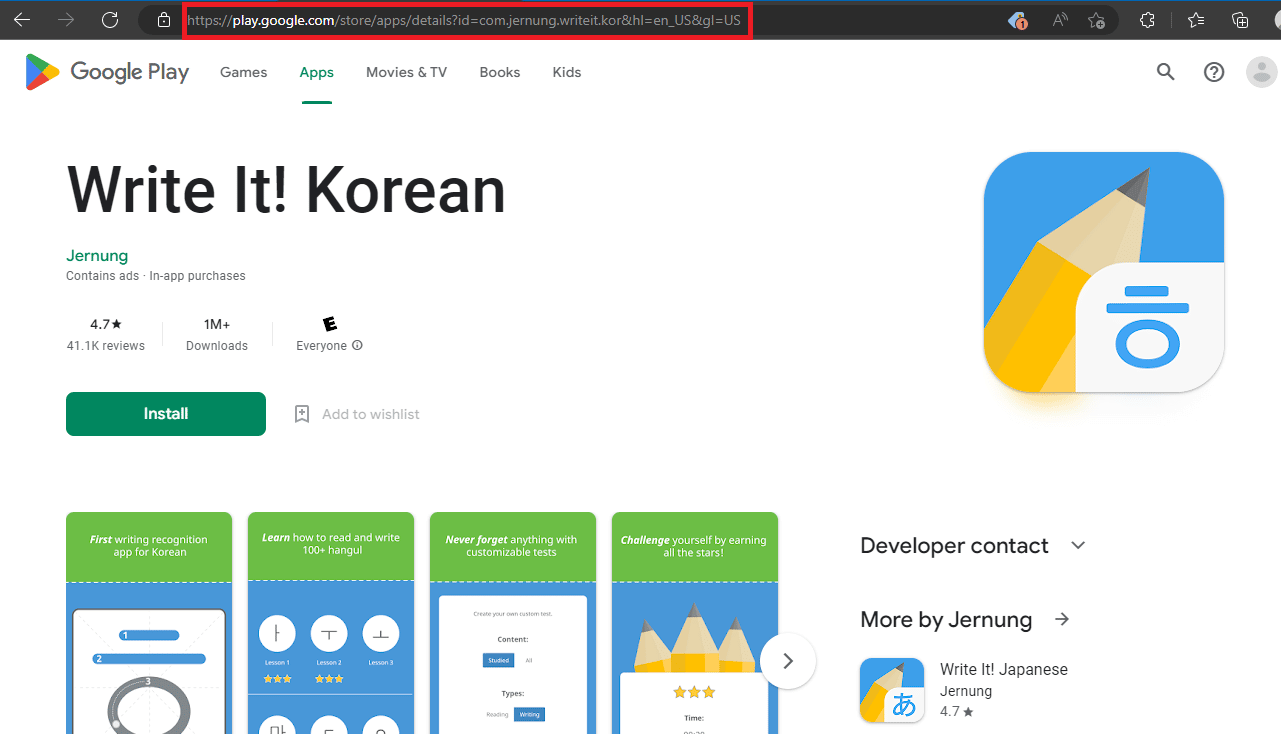
Task: Click the 1M+ Downloads stat
Action: tap(217, 334)
